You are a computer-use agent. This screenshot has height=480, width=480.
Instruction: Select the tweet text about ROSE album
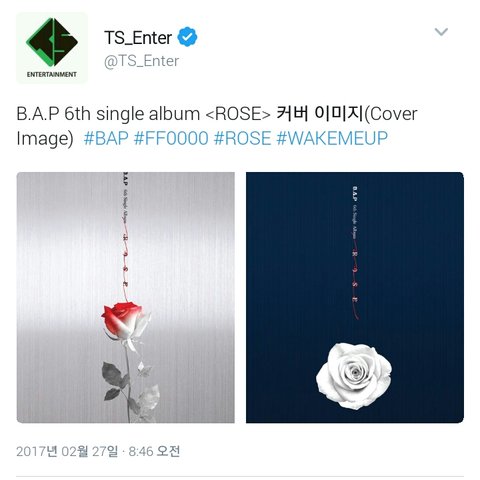[217, 126]
